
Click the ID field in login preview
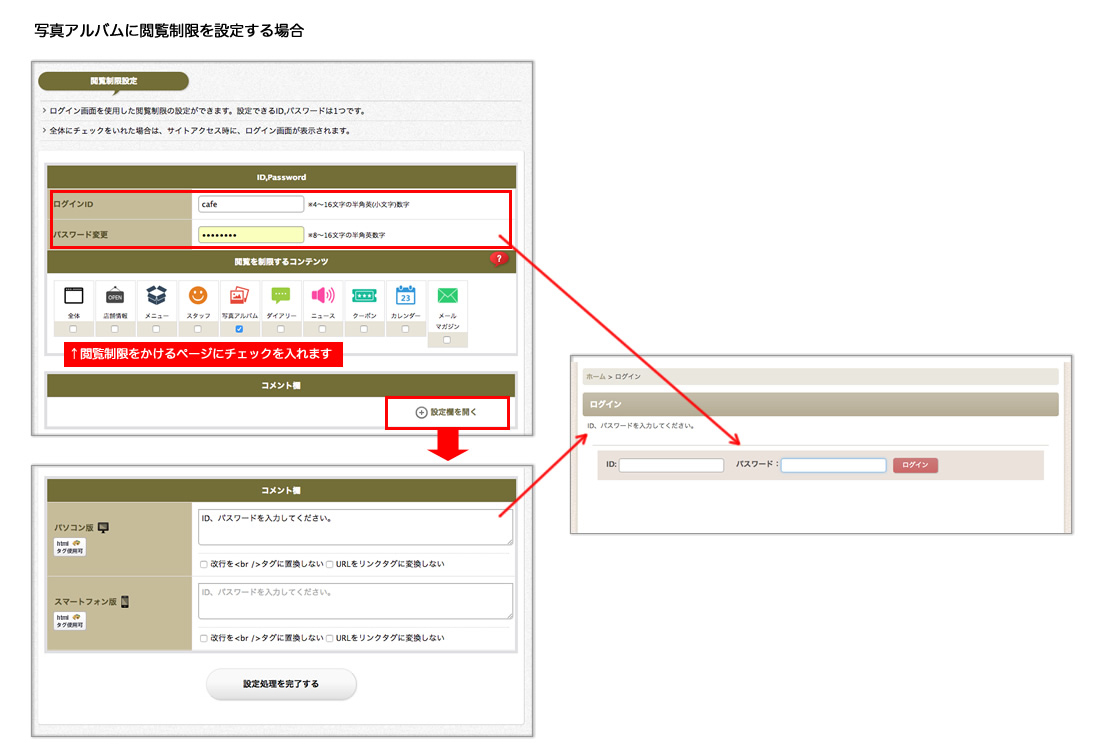pos(671,465)
